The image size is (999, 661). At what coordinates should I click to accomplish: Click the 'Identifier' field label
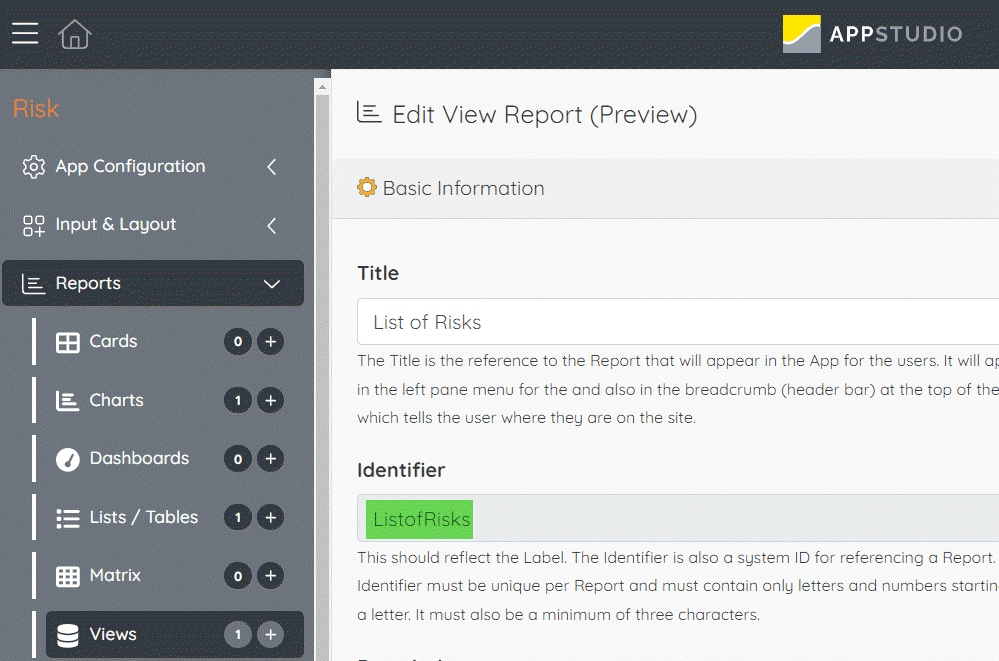[x=401, y=470]
